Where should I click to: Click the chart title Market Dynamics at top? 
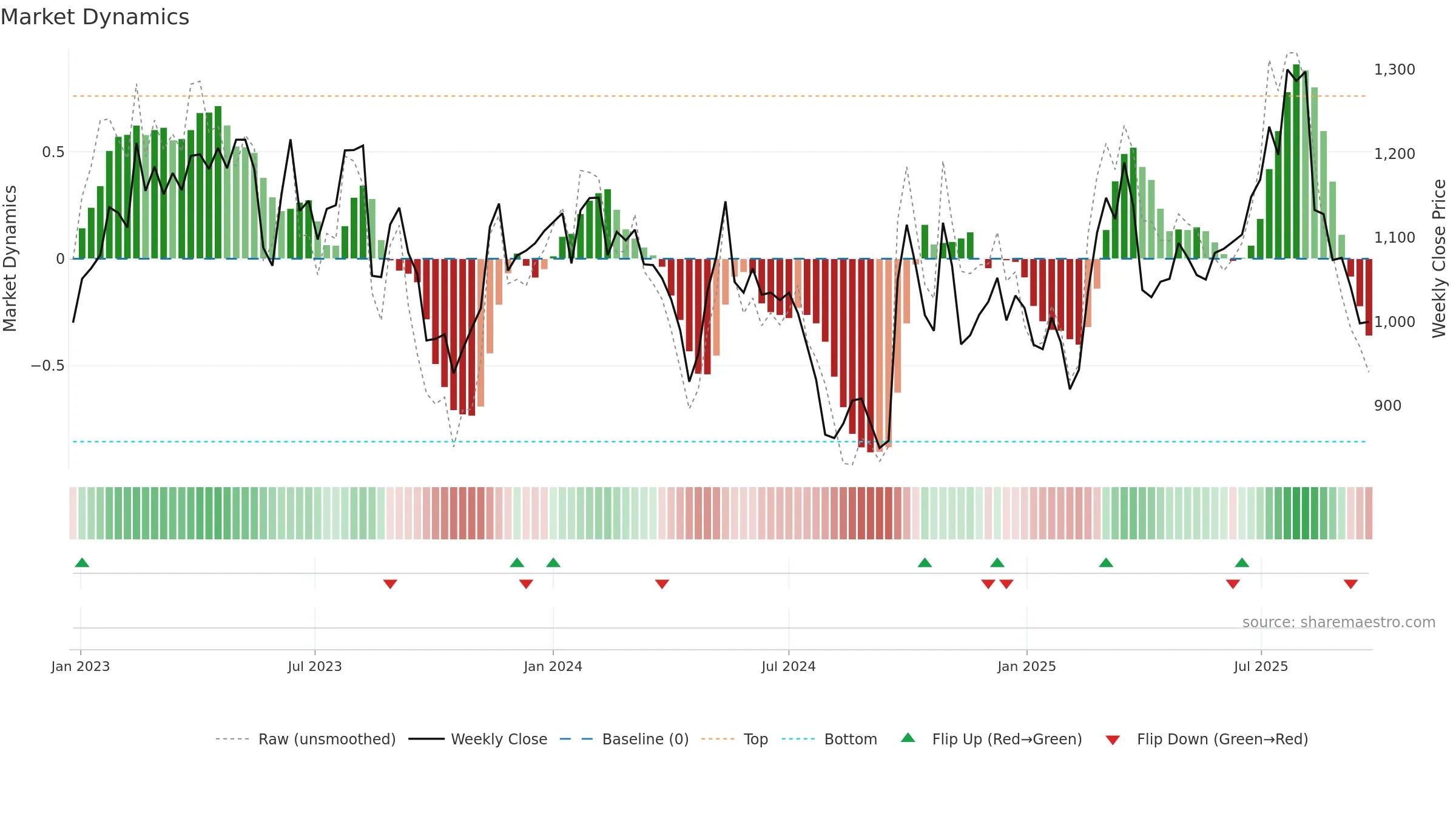click(95, 17)
